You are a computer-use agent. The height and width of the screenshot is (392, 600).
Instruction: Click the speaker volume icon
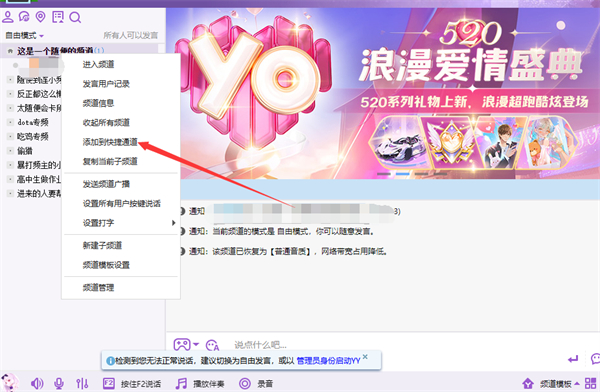[37, 383]
